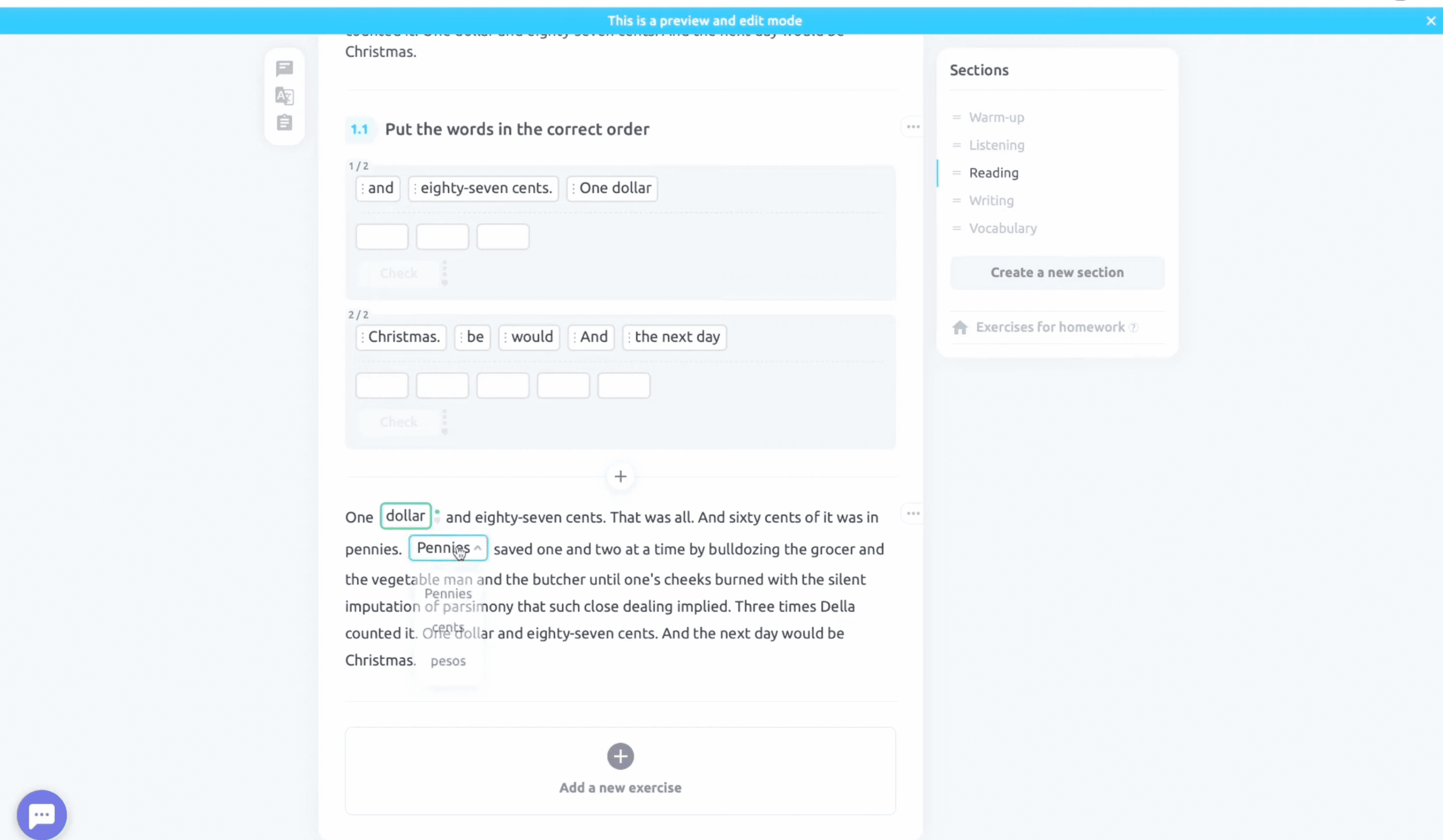
Task: Click the chat notes icon in left toolbar
Action: 284,69
